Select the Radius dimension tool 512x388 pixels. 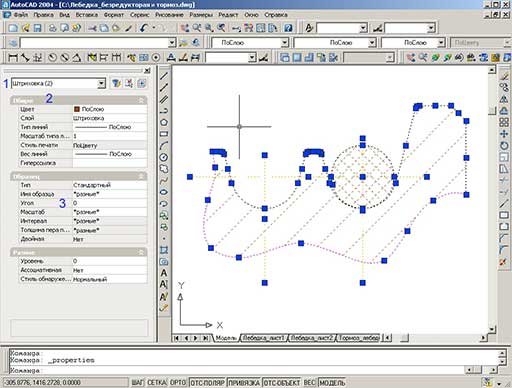(52, 57)
